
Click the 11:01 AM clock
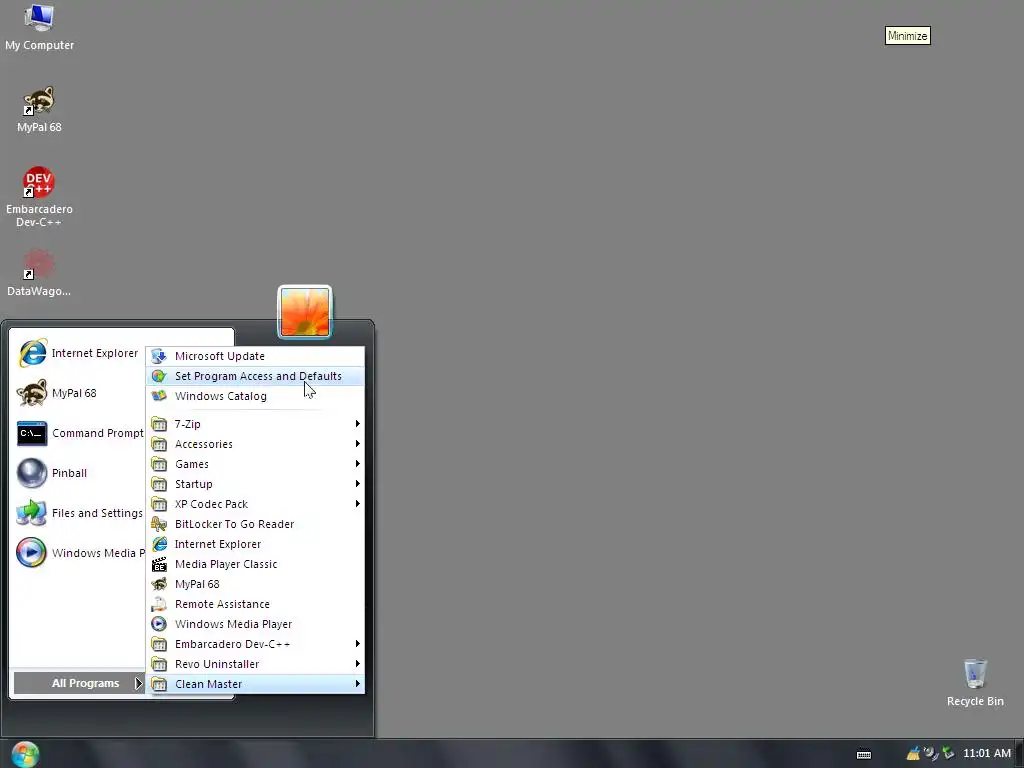[987, 754]
